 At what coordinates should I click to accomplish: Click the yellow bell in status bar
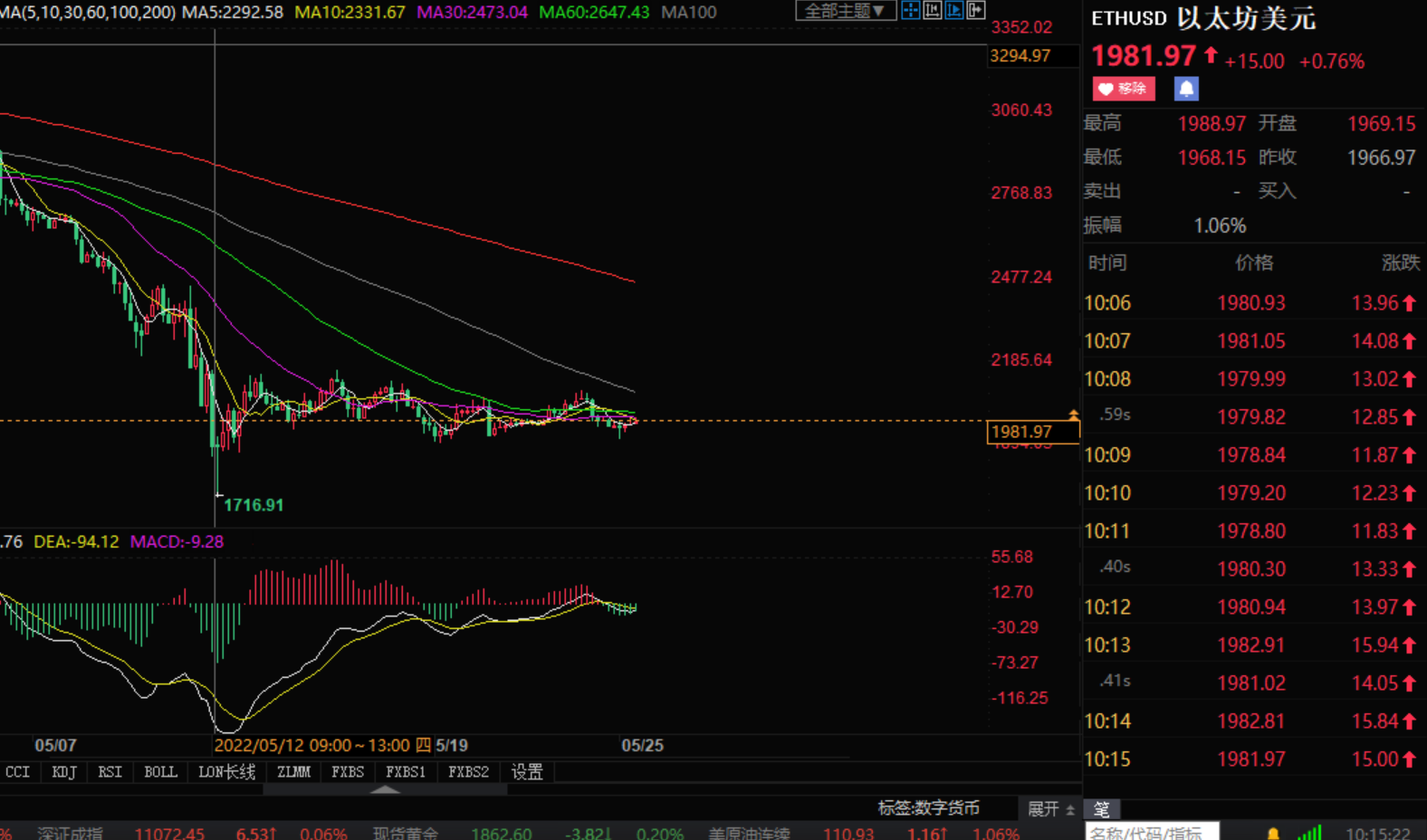pos(1273,834)
